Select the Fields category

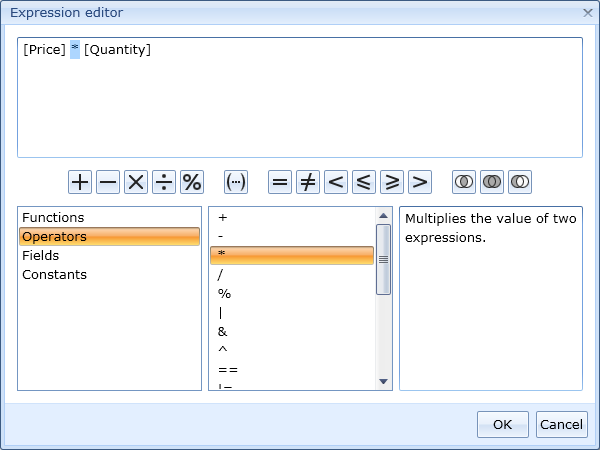click(x=109, y=255)
